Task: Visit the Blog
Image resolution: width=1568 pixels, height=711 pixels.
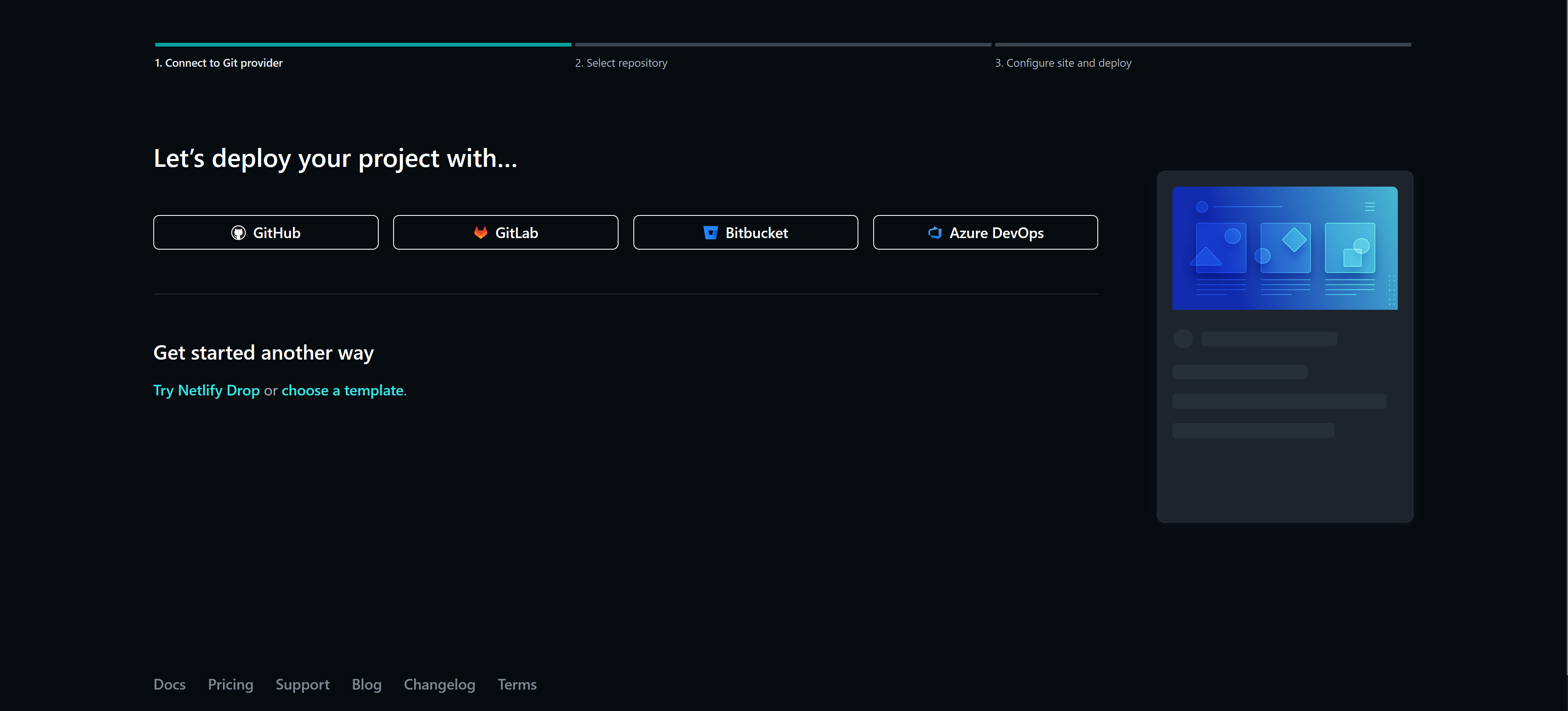Action: (x=366, y=684)
